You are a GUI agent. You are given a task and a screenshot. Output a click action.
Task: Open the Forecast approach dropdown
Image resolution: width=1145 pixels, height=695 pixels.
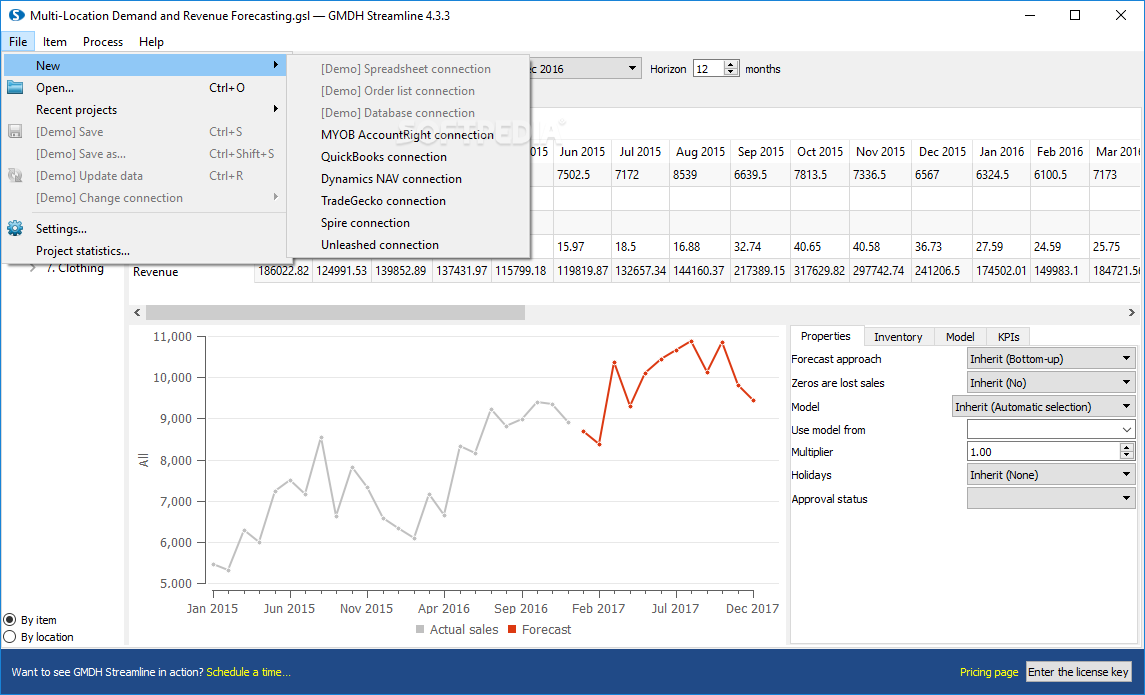coord(1052,358)
